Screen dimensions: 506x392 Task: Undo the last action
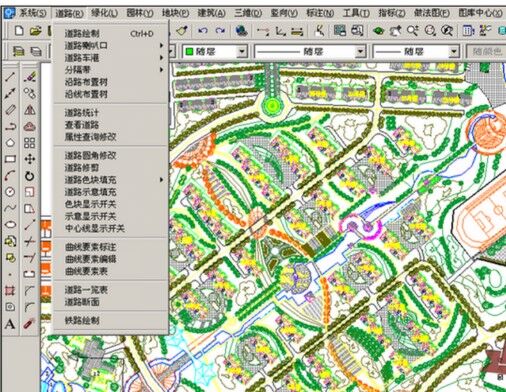203,31
